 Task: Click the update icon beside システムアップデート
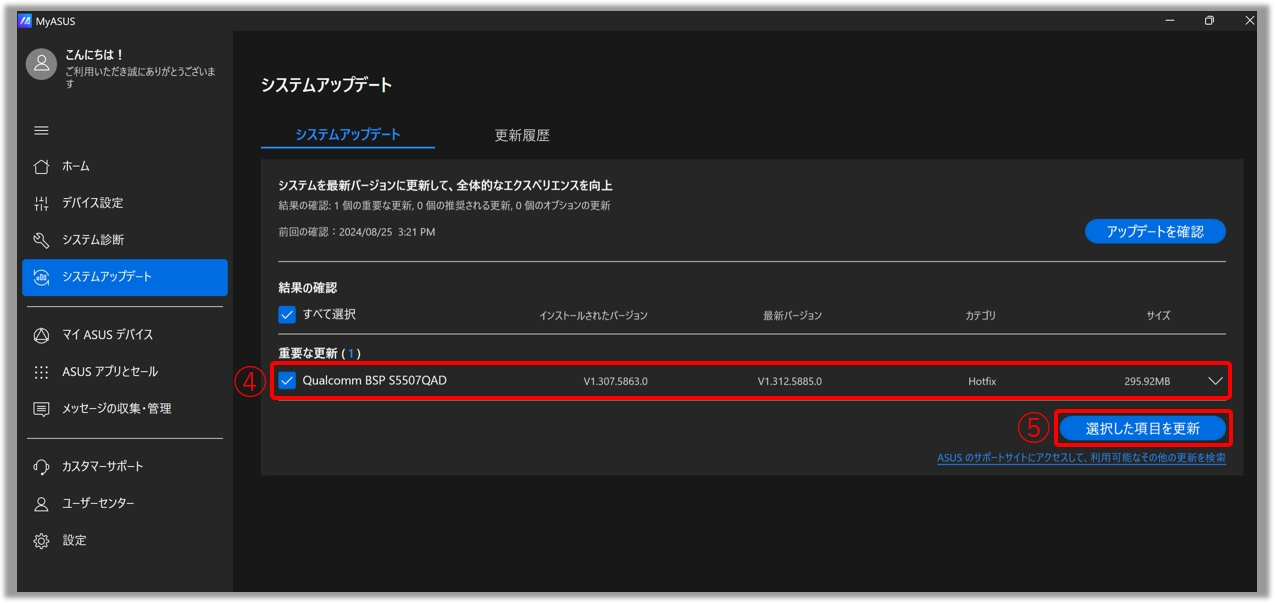(x=41, y=277)
